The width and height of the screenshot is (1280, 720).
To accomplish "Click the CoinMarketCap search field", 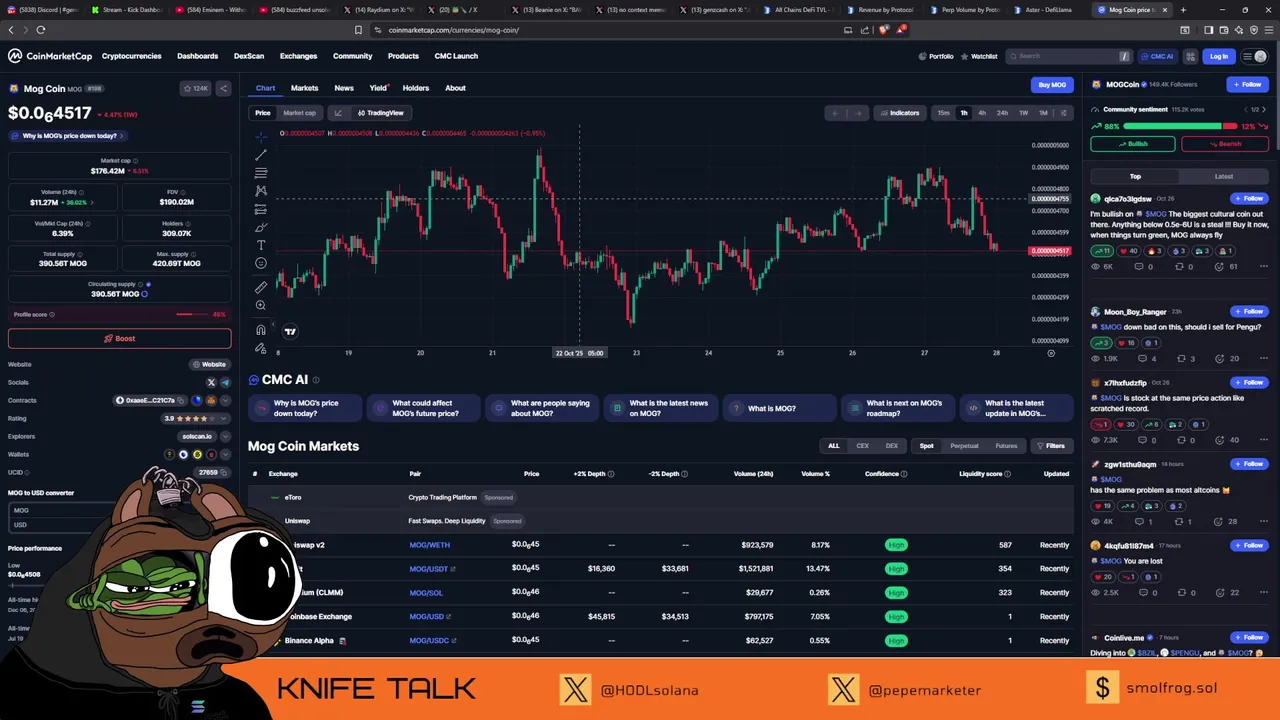I will [1070, 56].
